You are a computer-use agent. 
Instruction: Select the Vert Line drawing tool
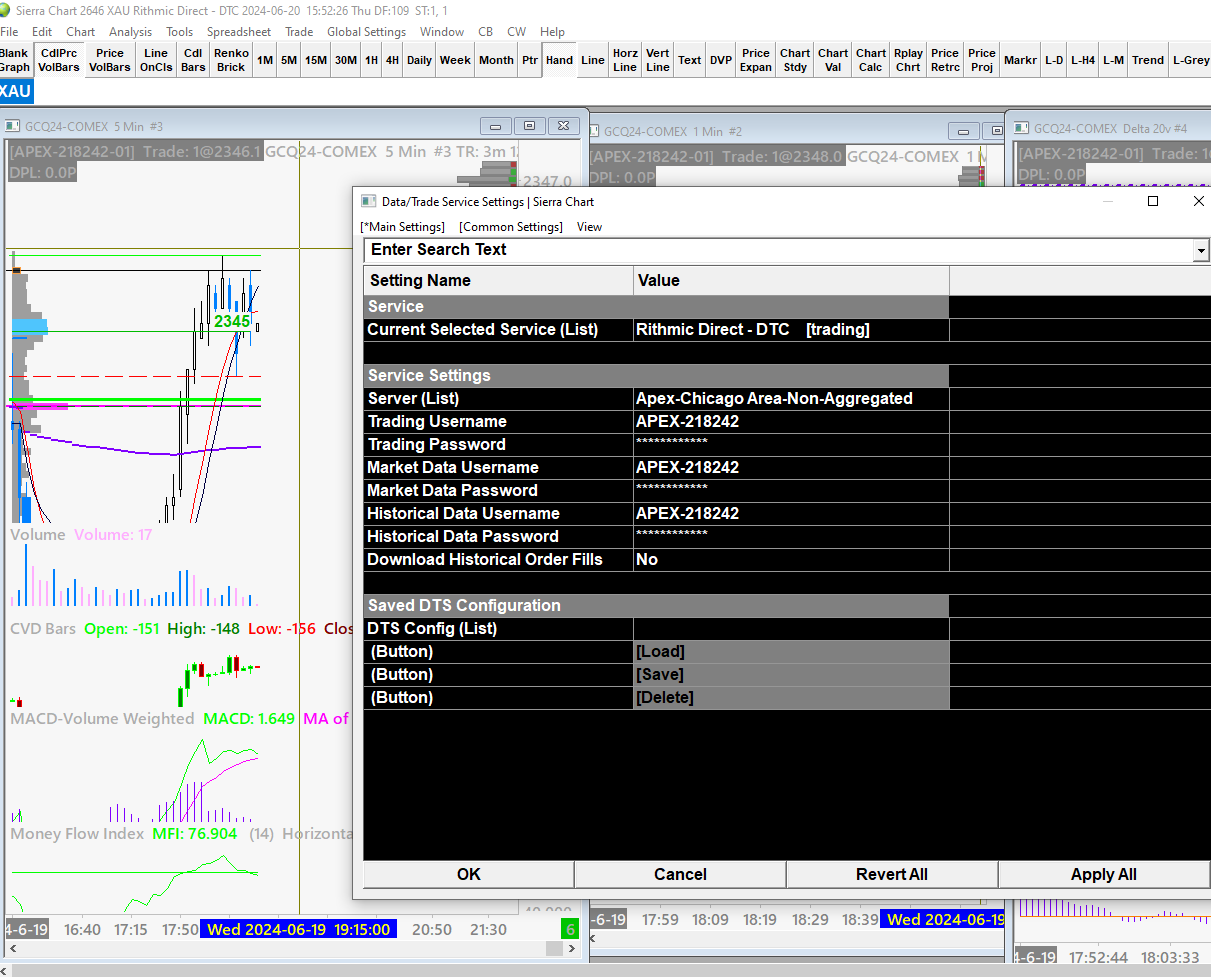657,60
